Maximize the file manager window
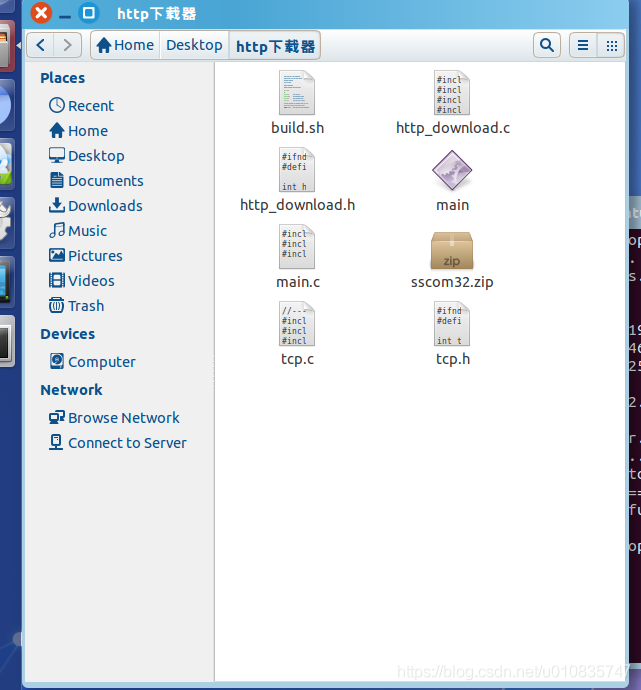This screenshot has height=690, width=641. pos(88,13)
